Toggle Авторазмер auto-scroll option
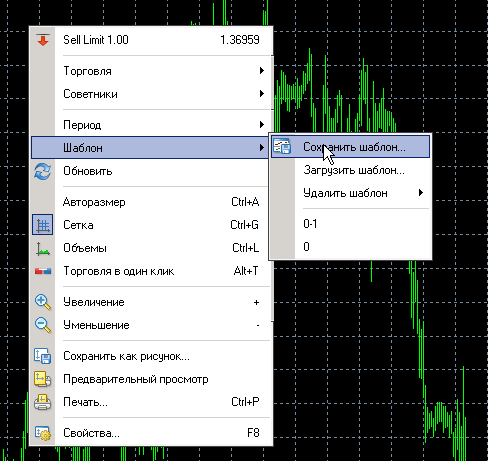This screenshot has height=461, width=488. coord(151,202)
